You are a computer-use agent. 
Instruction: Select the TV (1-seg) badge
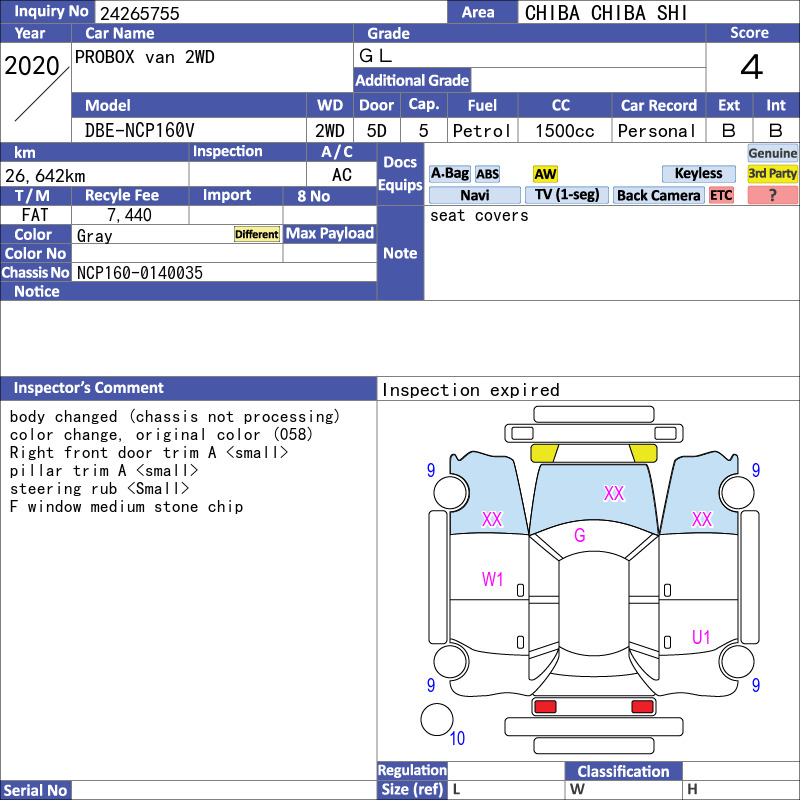tap(567, 195)
